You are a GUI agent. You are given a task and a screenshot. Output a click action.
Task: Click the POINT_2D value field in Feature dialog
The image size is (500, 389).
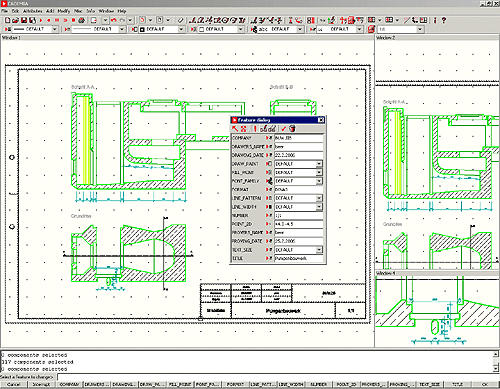pos(299,224)
